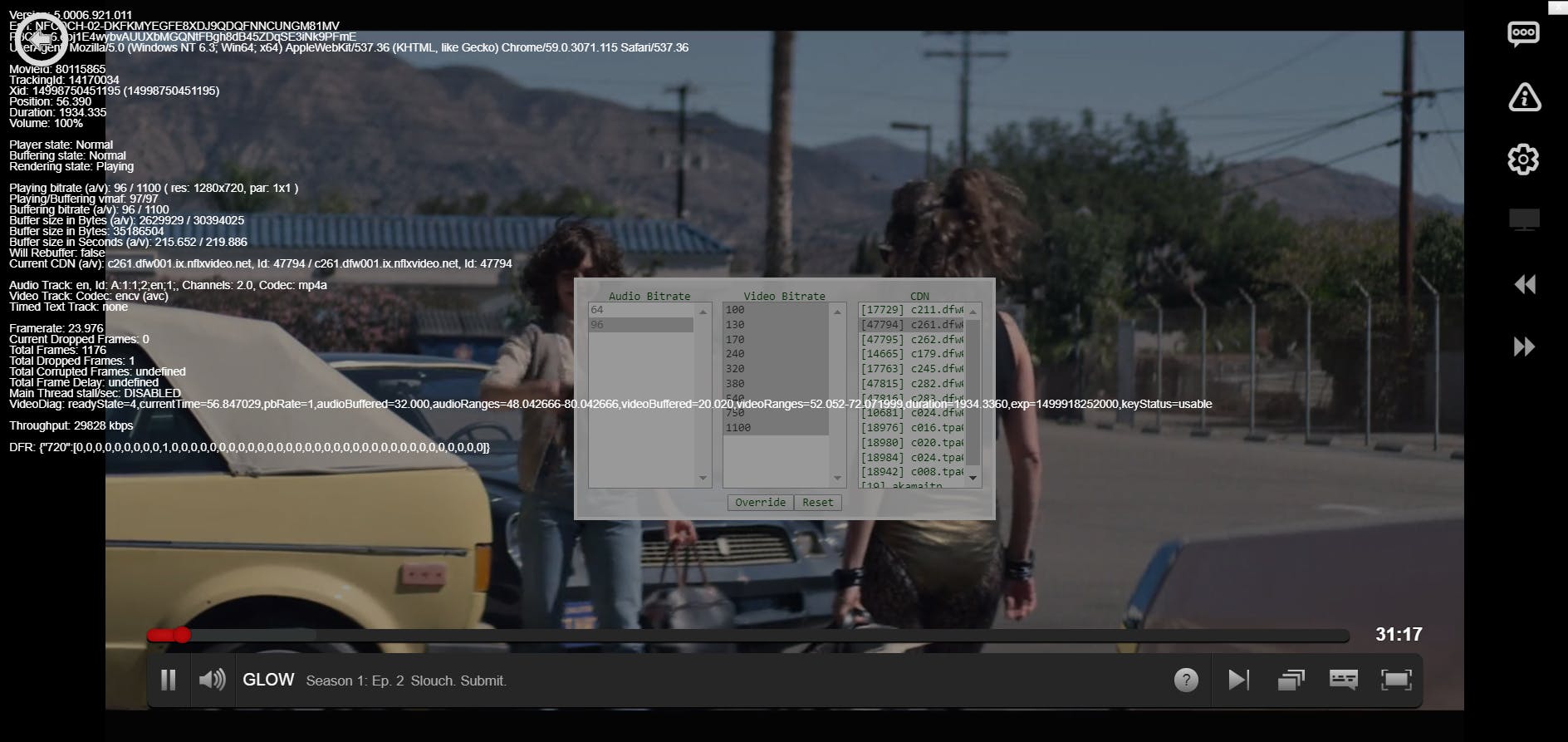Screen dimensions: 1568x742
Task: Select CDN entry [47794] c261
Action: tap(911, 325)
